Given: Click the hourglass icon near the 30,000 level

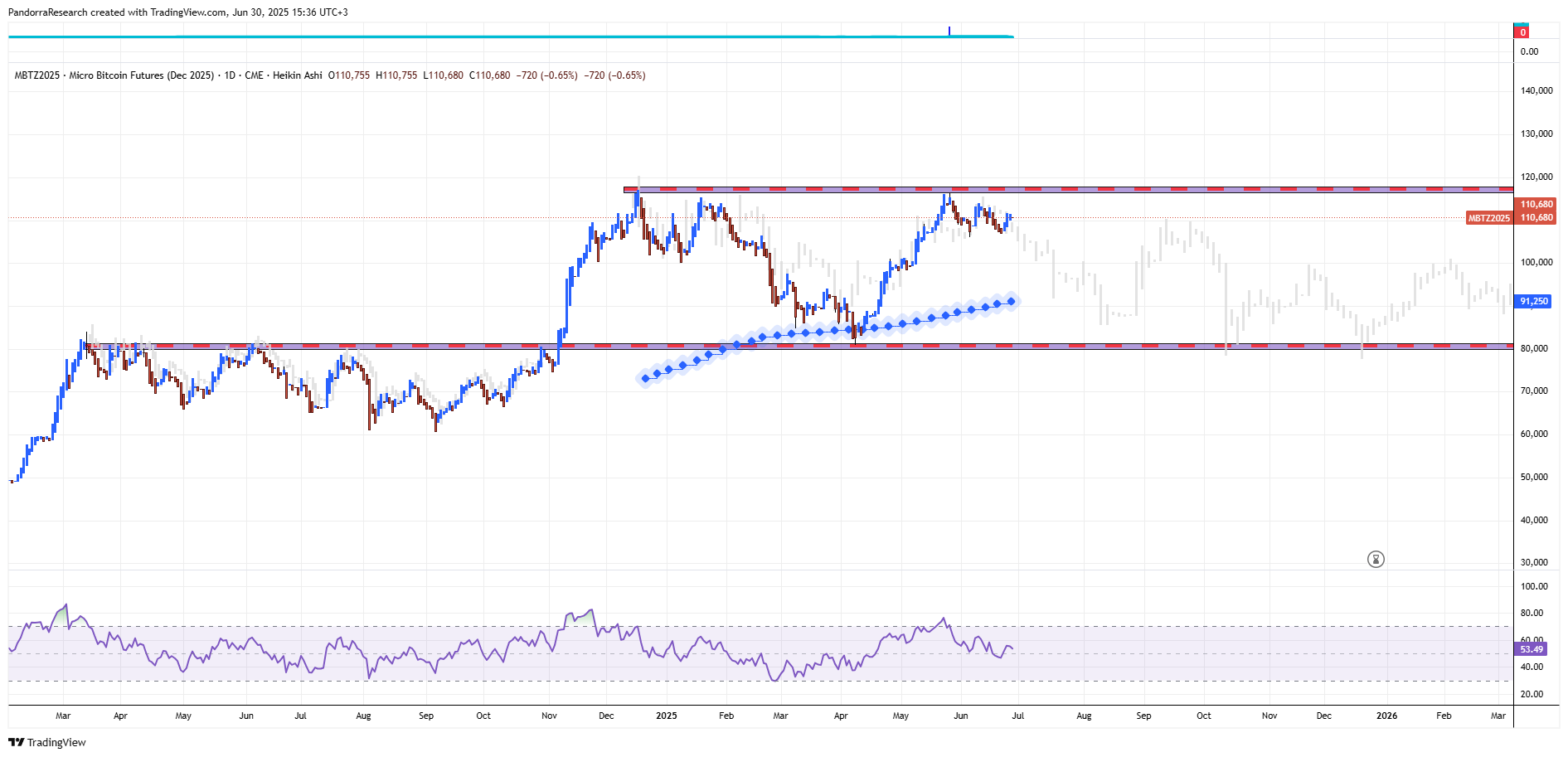Looking at the screenshot, I should (x=1376, y=560).
